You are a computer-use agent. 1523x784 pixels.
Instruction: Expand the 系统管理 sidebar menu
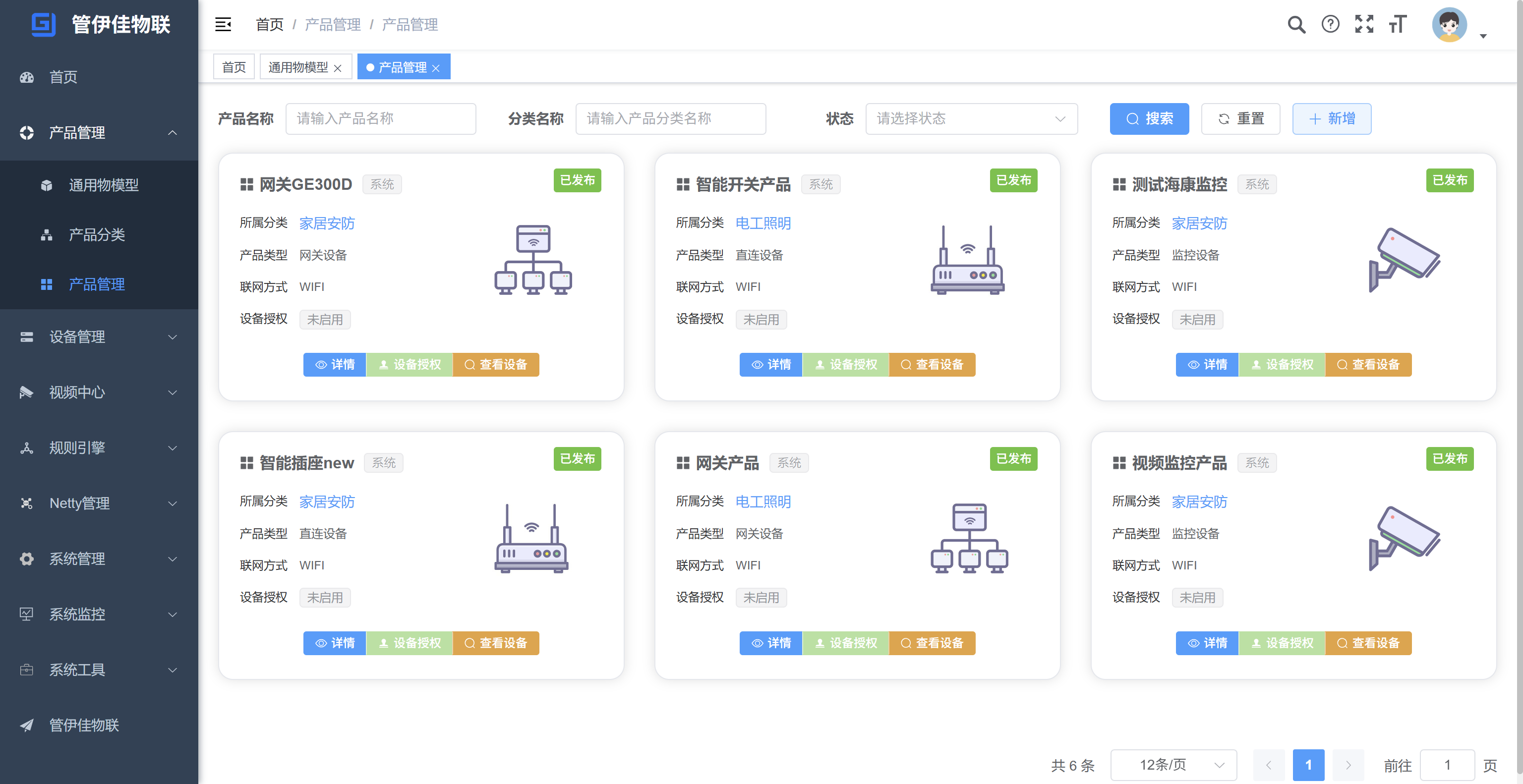(x=99, y=559)
